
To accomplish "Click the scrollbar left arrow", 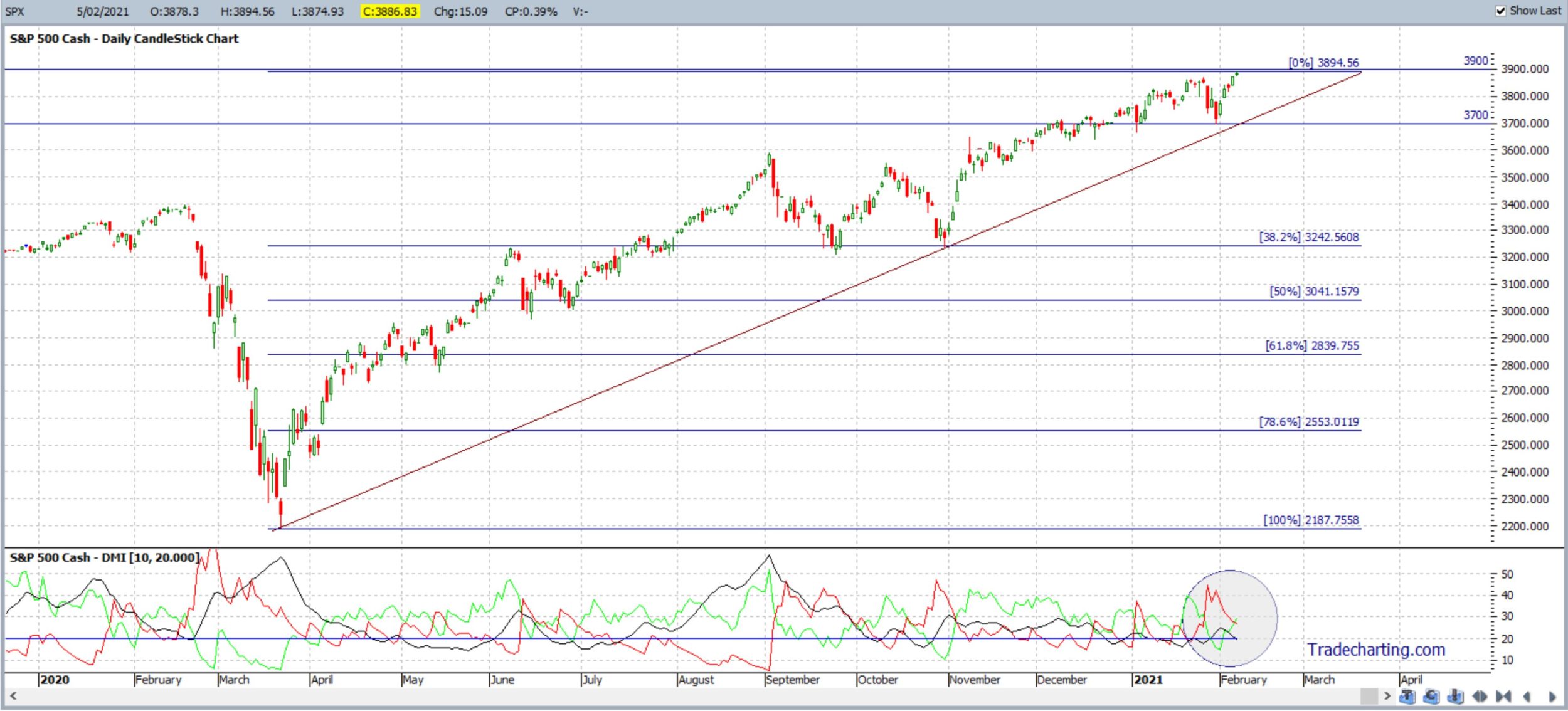I will [13, 695].
